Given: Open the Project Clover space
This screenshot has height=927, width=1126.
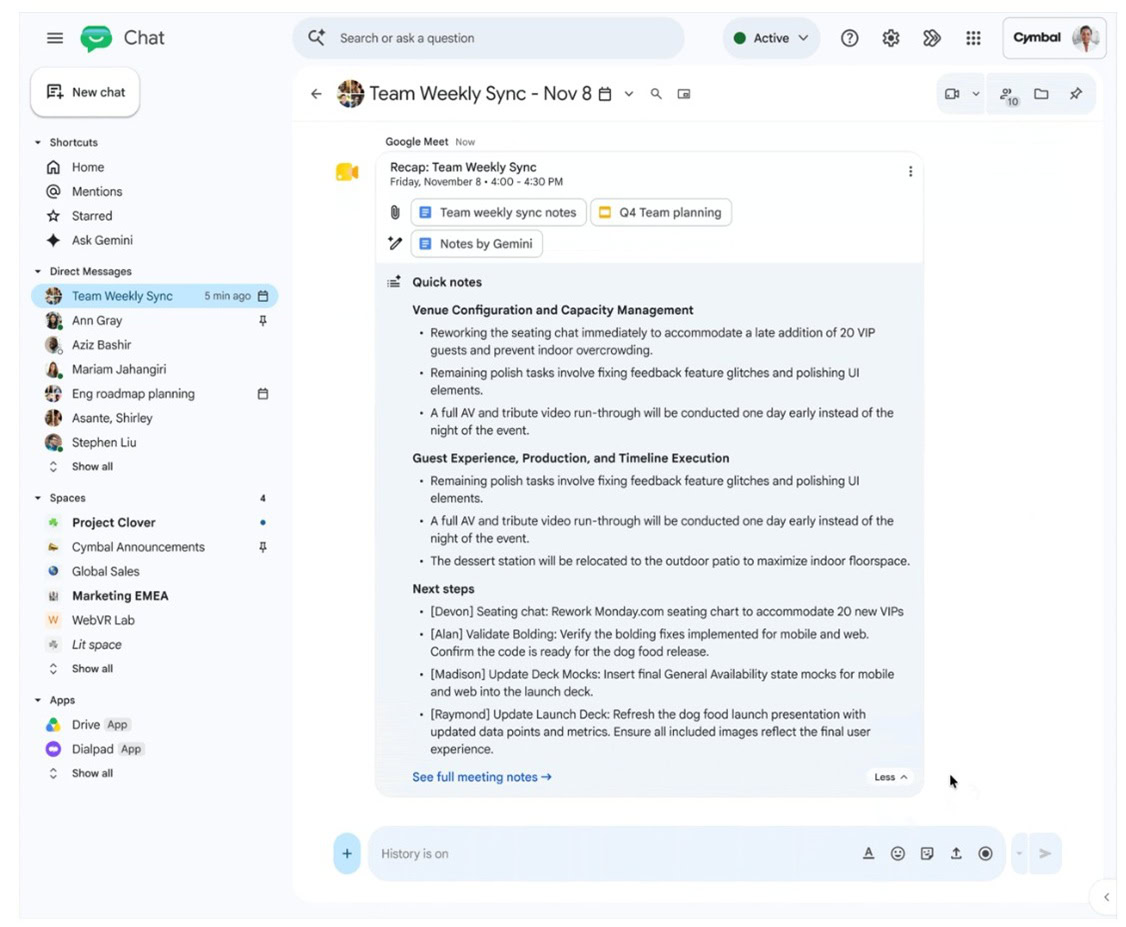Looking at the screenshot, I should [x=113, y=523].
